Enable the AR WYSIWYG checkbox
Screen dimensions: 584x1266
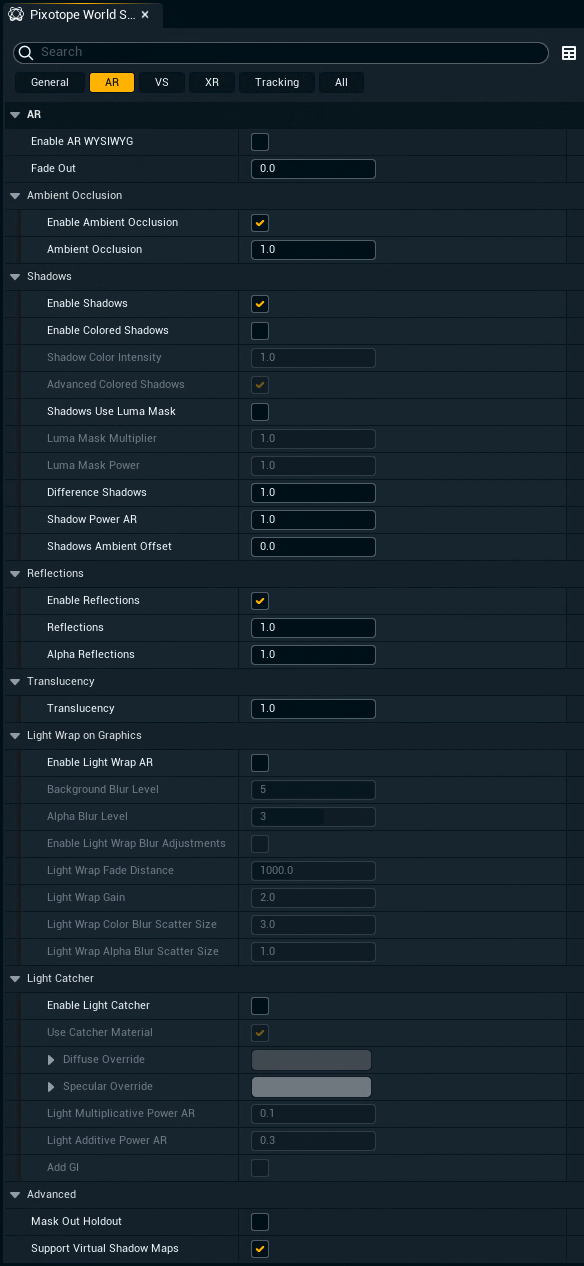(x=259, y=142)
